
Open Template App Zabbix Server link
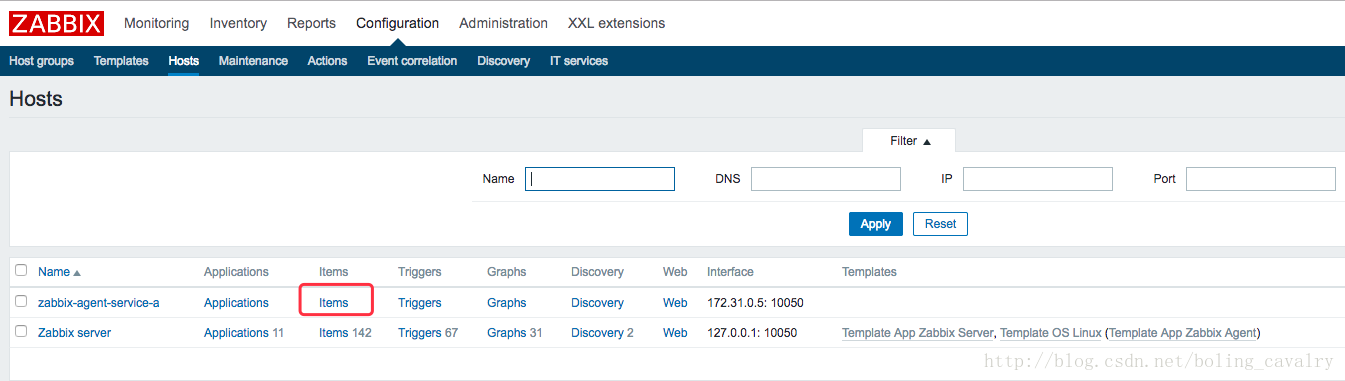coord(918,333)
